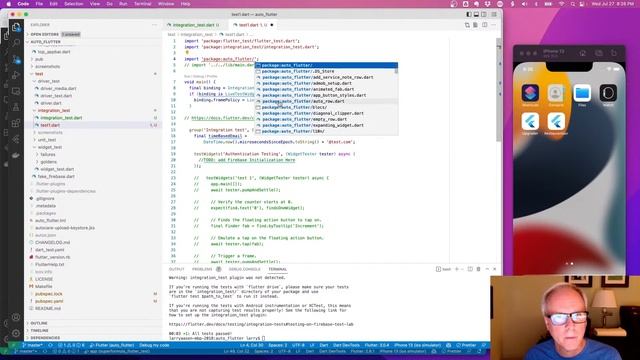This screenshot has height=360, width=640.
Task: Click the split editor right icon
Action: pyautogui.click(x=484, y=25)
